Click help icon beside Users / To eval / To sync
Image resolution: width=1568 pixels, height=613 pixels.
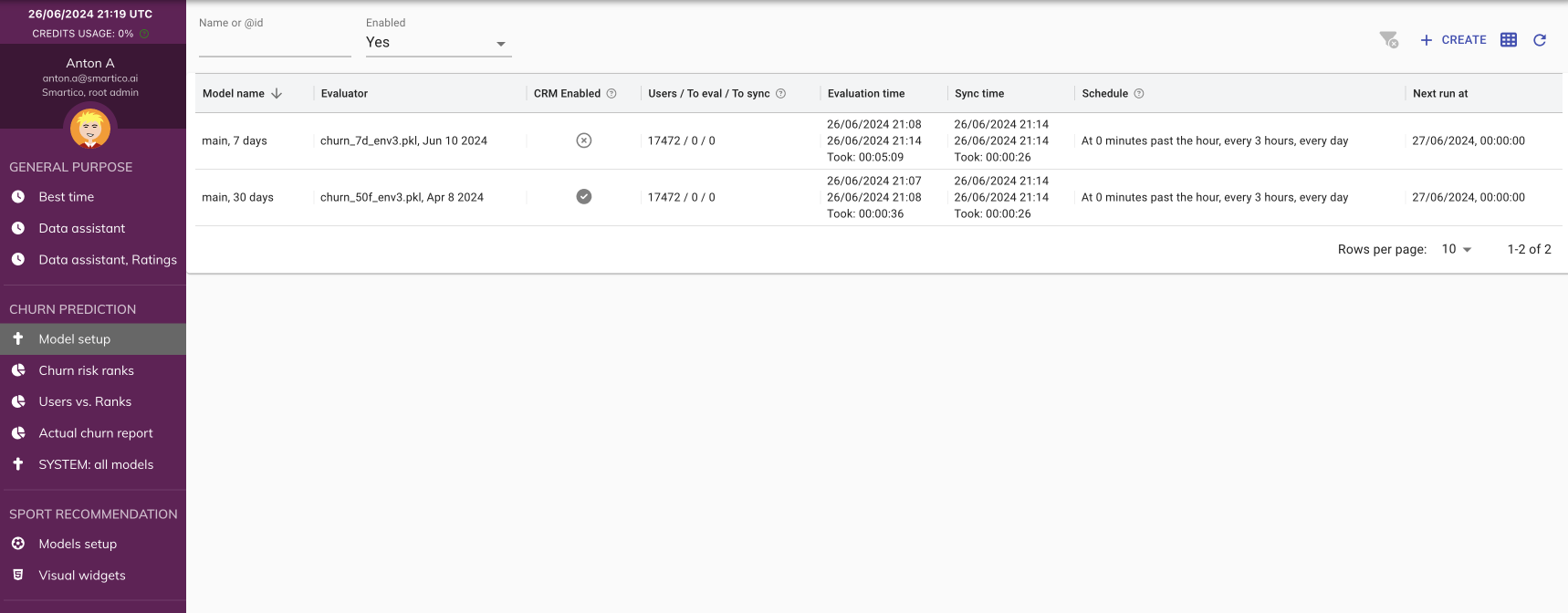pos(781,94)
